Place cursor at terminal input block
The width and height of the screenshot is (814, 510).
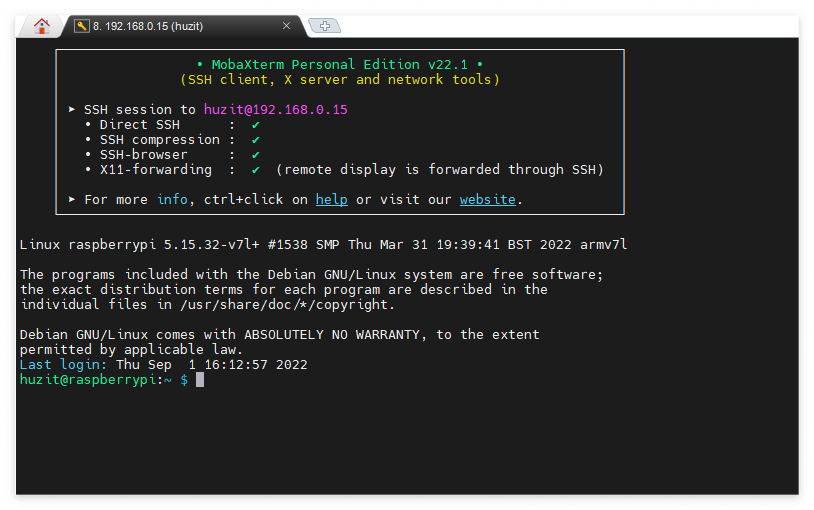(200, 380)
